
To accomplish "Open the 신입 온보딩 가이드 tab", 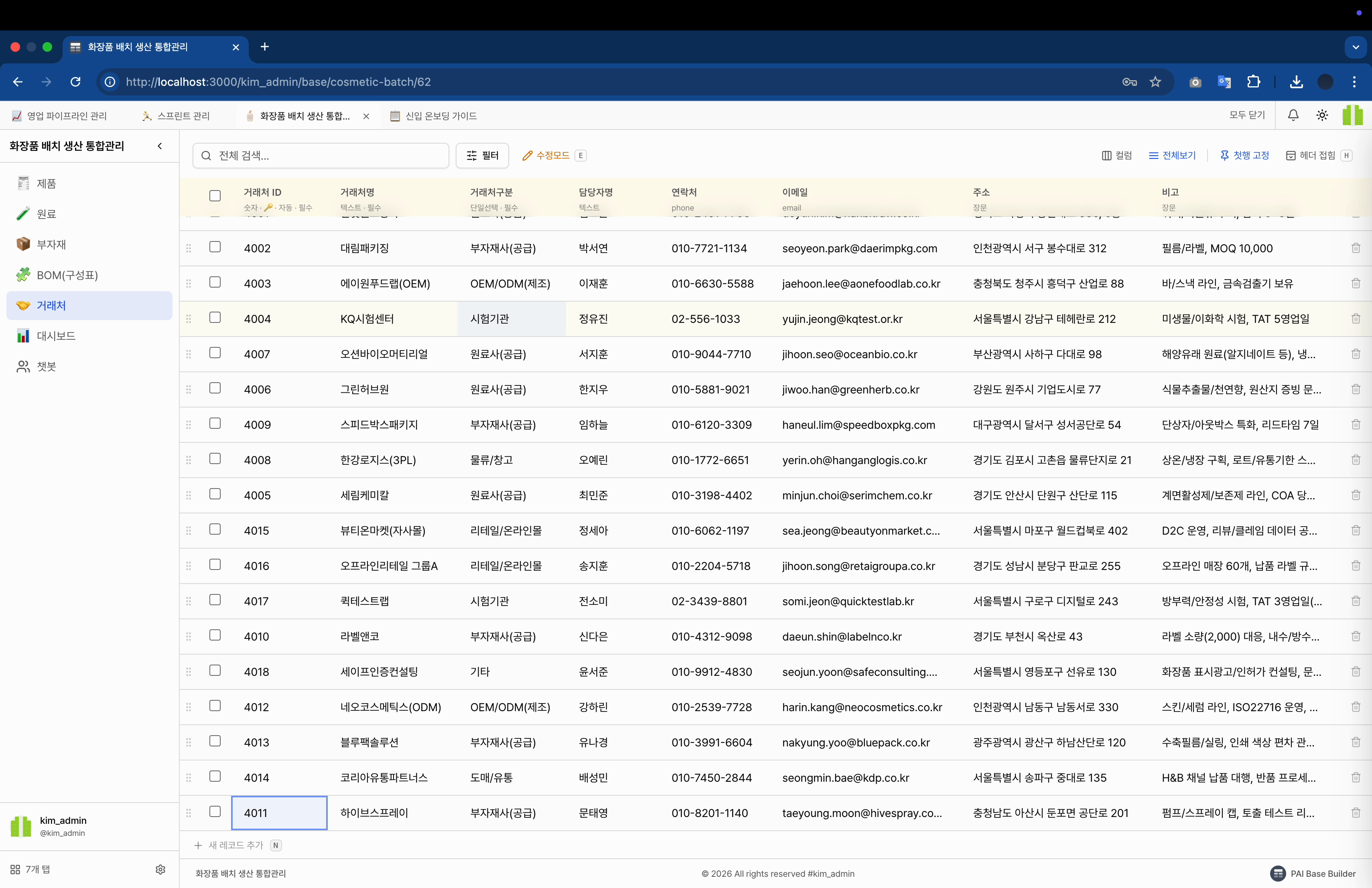I will pyautogui.click(x=440, y=116).
